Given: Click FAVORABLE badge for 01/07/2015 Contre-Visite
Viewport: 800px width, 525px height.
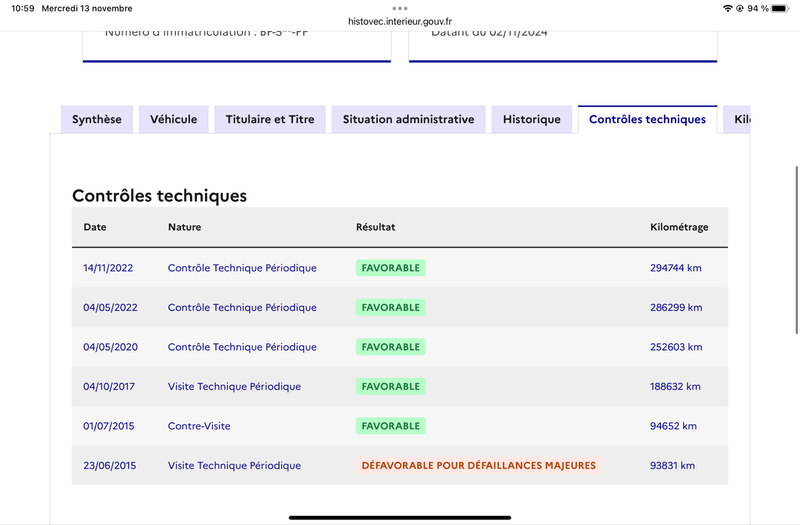Looking at the screenshot, I should click(x=391, y=426).
